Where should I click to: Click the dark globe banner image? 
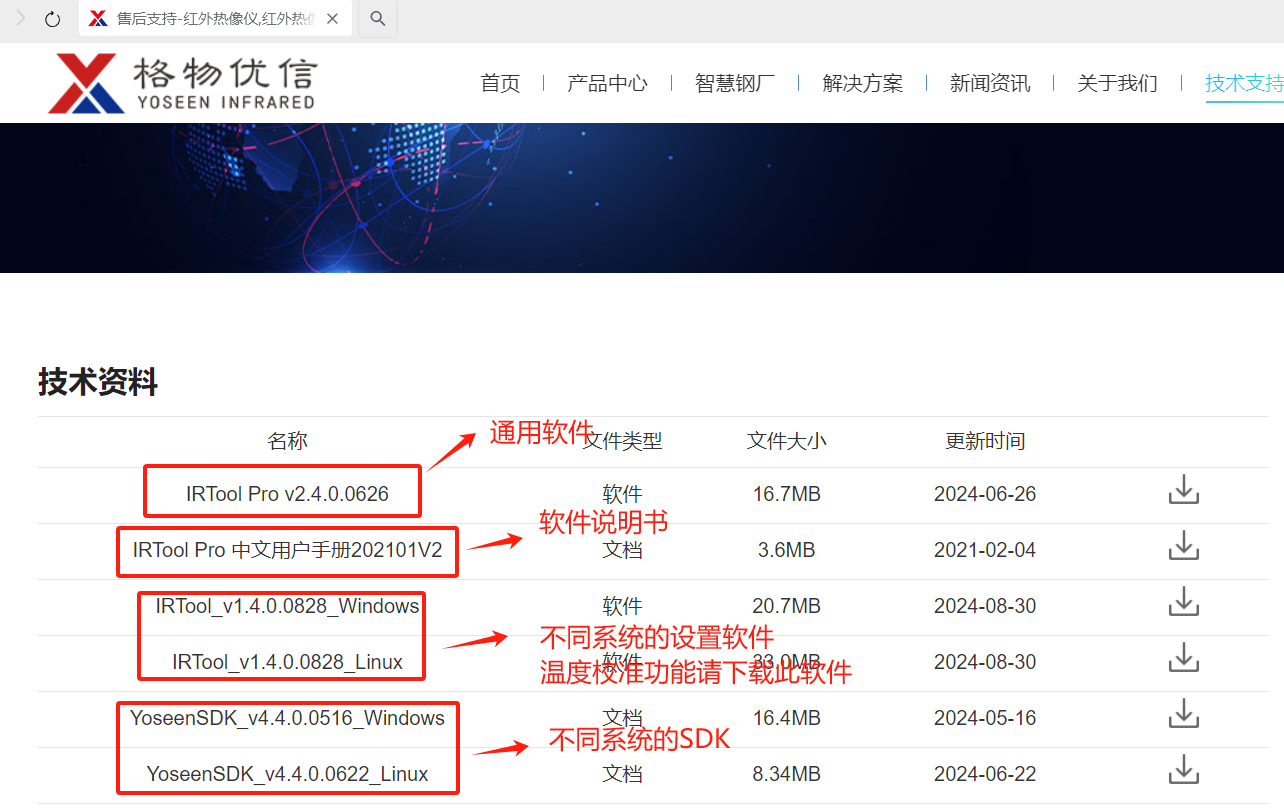tap(642, 197)
